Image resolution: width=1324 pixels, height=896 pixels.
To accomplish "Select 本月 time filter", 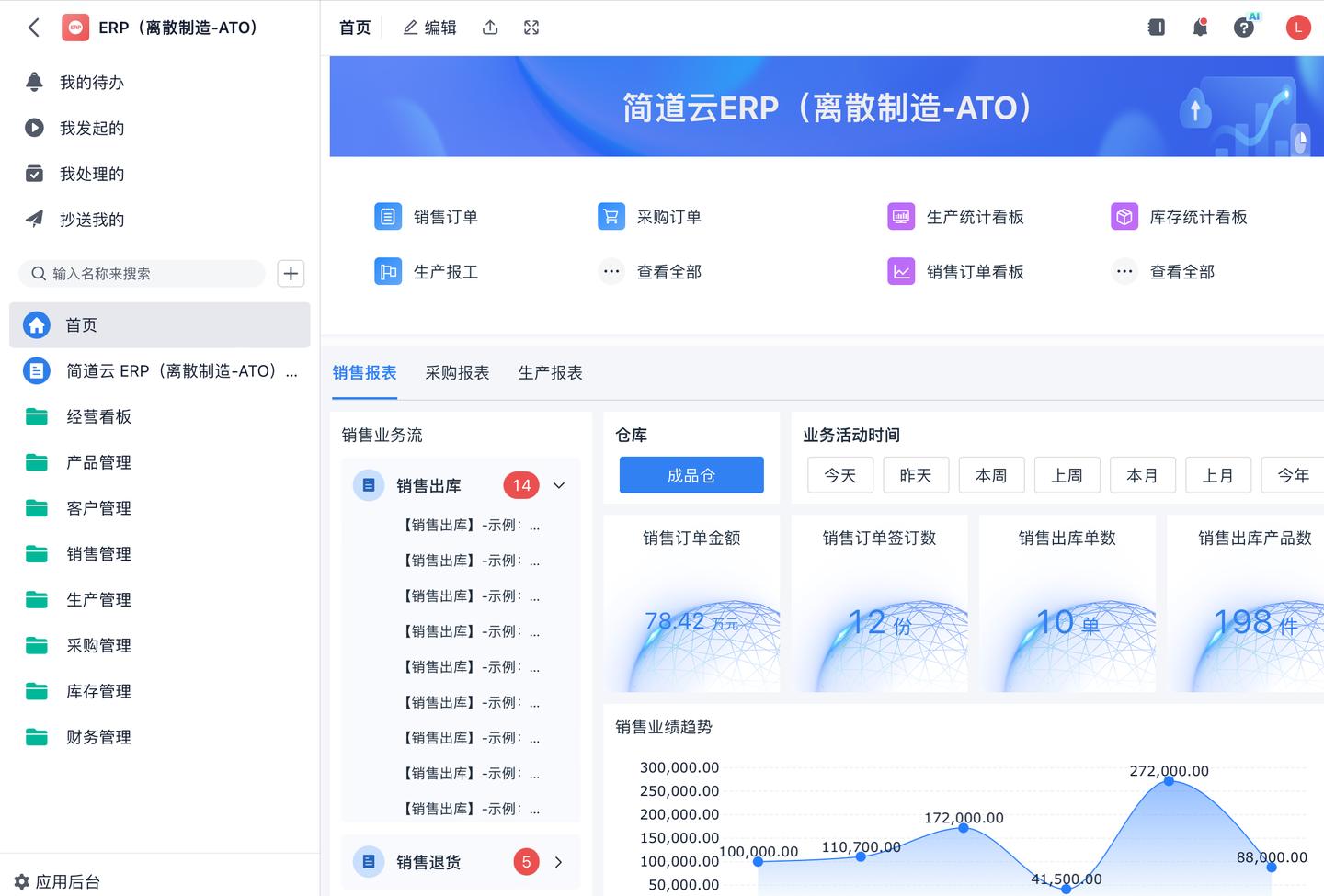I will click(1142, 475).
